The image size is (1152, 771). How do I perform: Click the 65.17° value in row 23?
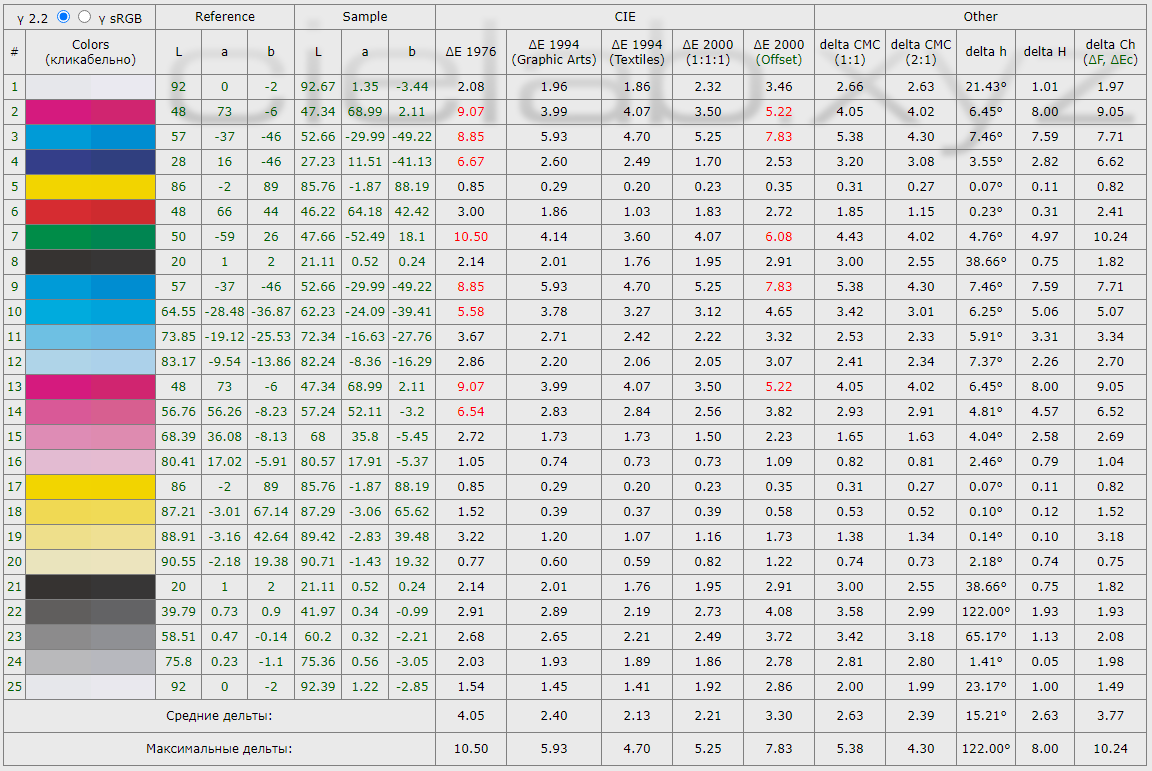coord(986,636)
